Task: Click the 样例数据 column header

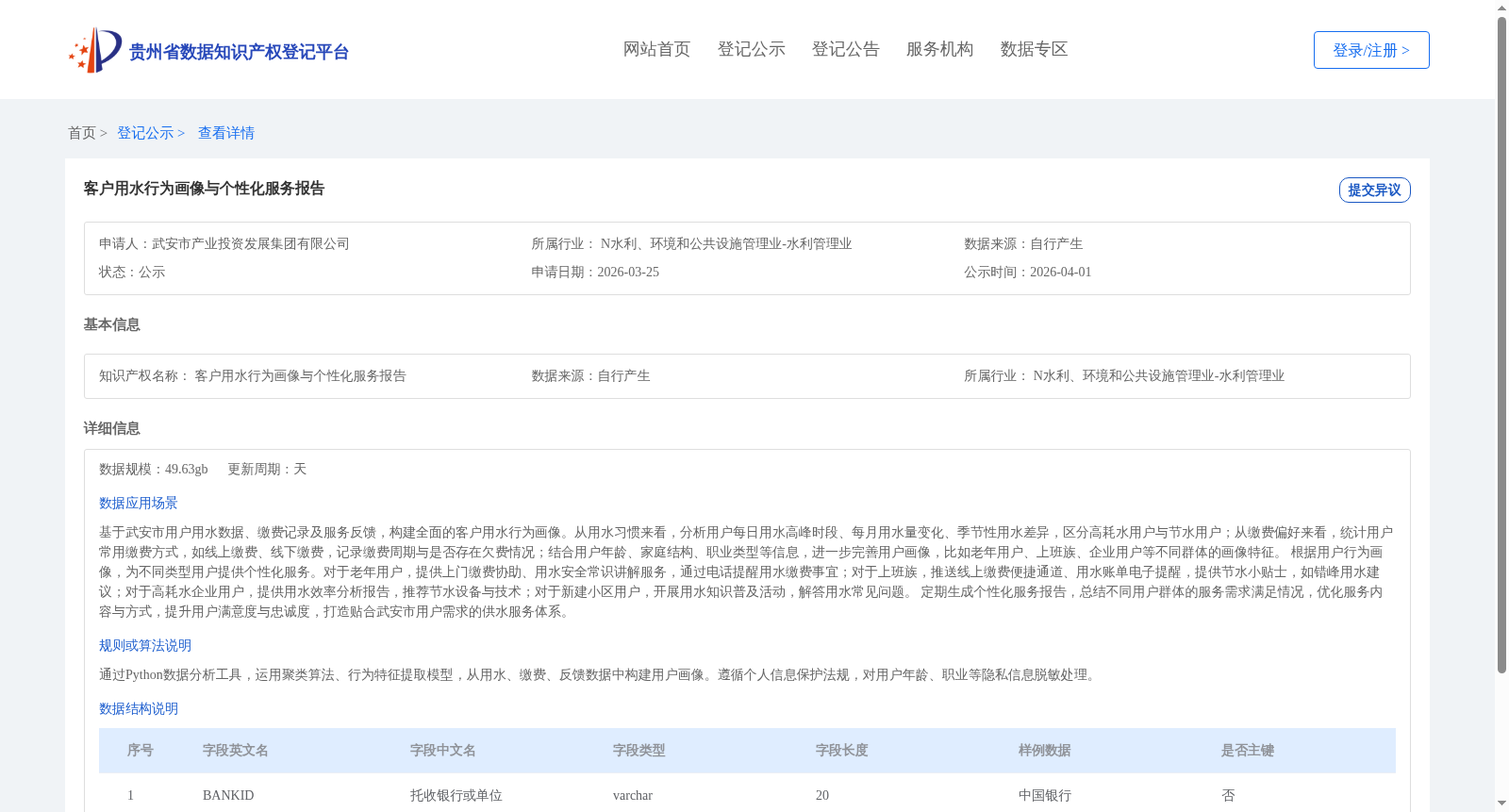Action: 1045,750
